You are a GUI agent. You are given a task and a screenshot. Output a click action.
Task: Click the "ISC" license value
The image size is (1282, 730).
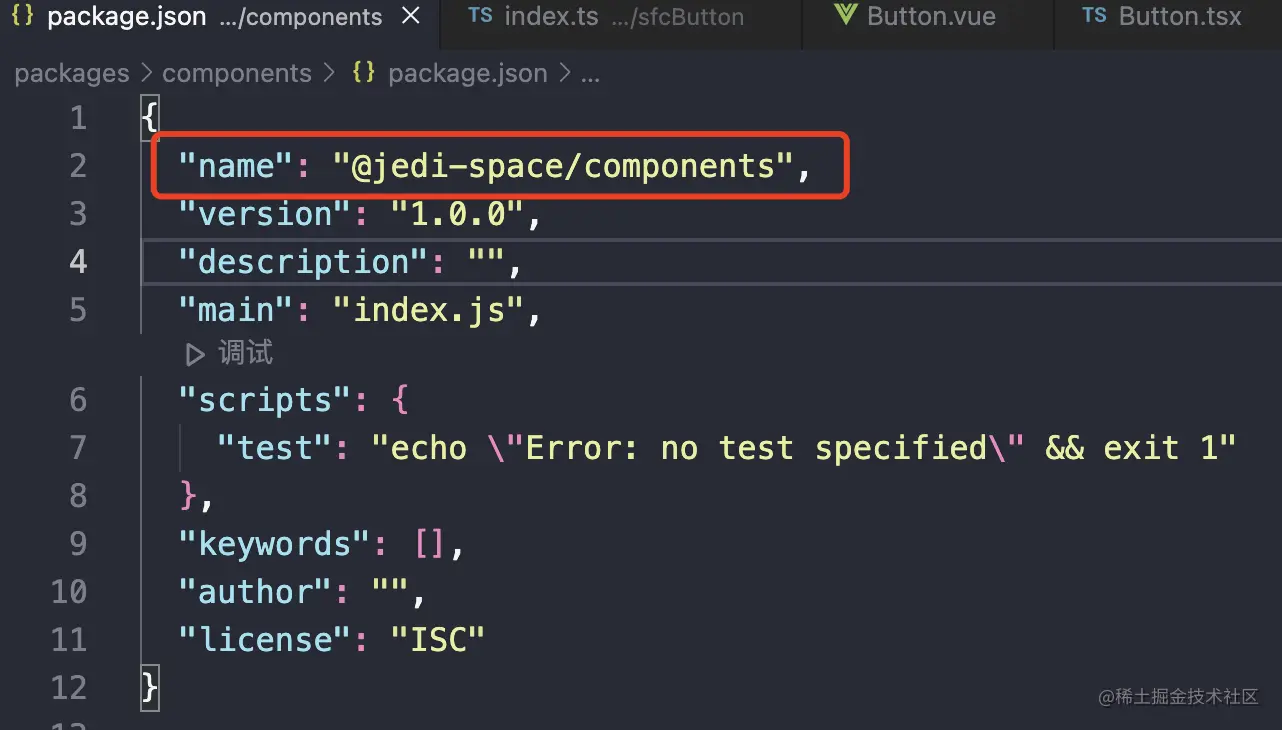coord(437,640)
